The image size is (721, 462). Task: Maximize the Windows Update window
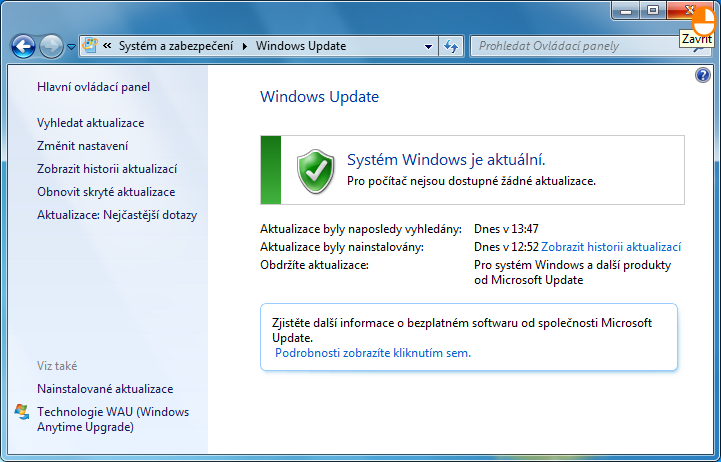pyautogui.click(x=652, y=11)
